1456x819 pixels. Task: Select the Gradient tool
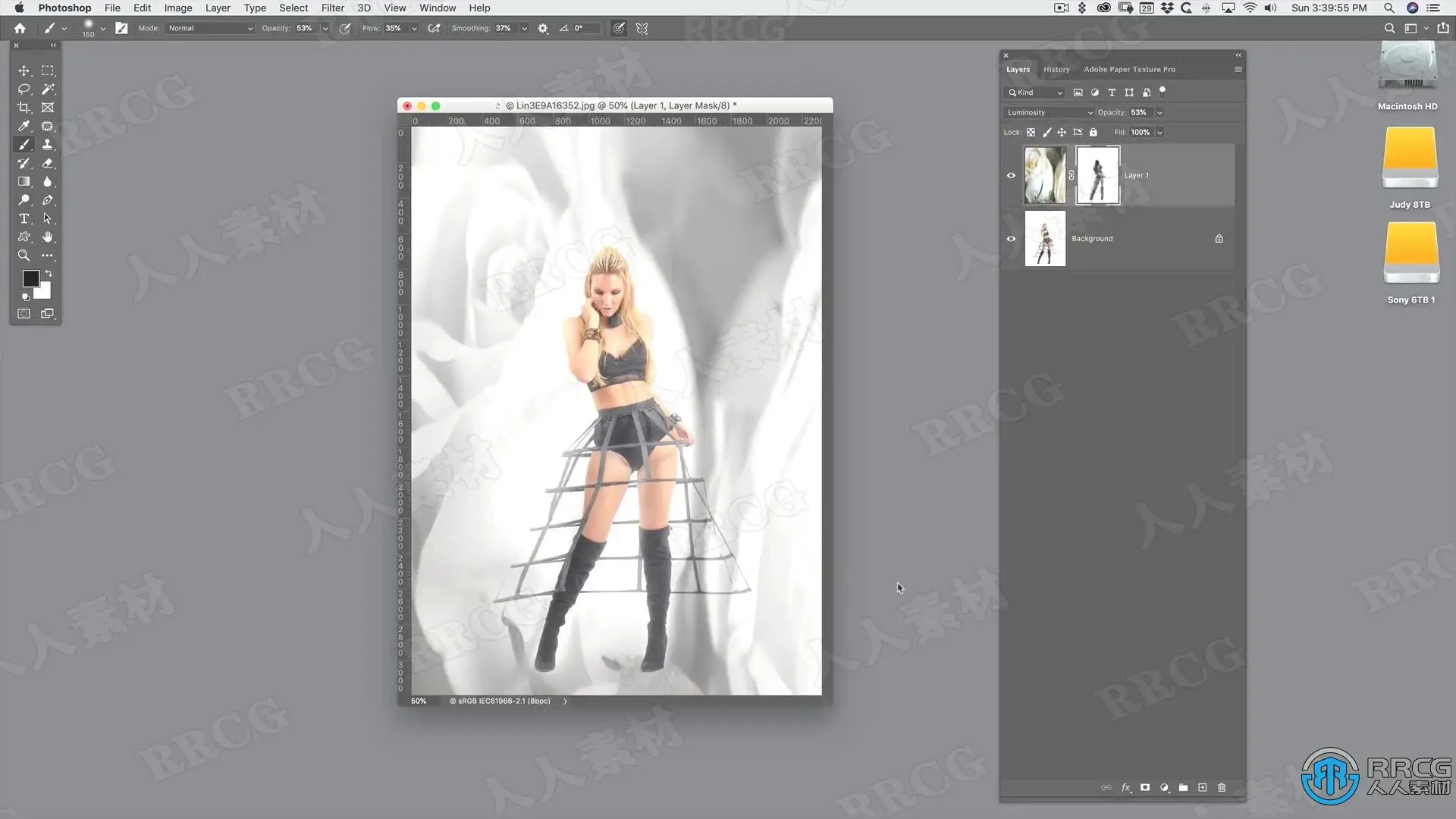[24, 181]
